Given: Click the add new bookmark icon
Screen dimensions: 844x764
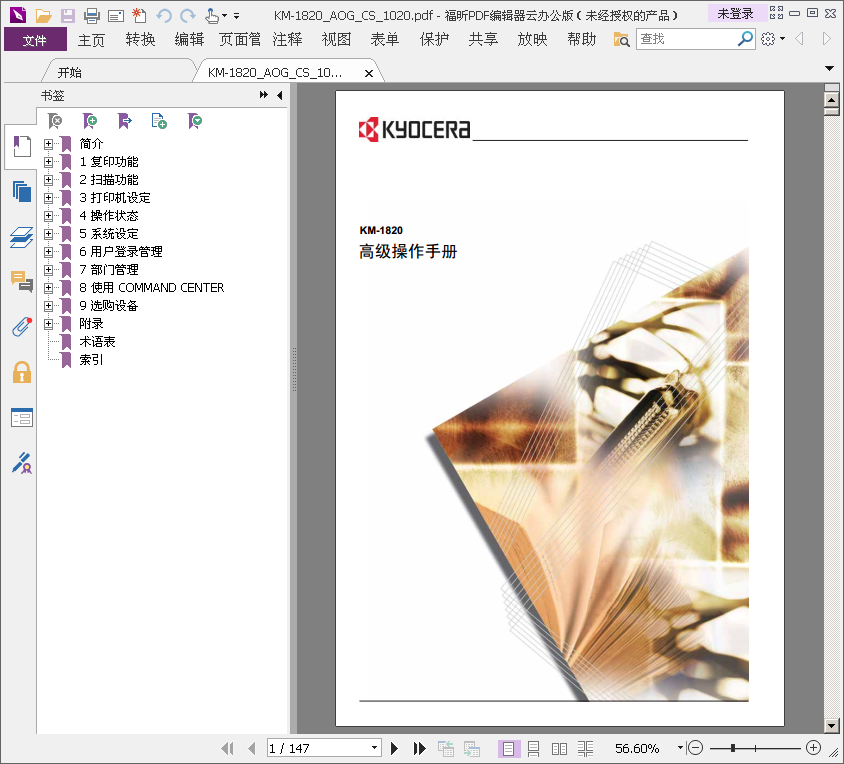Looking at the screenshot, I should click(89, 121).
